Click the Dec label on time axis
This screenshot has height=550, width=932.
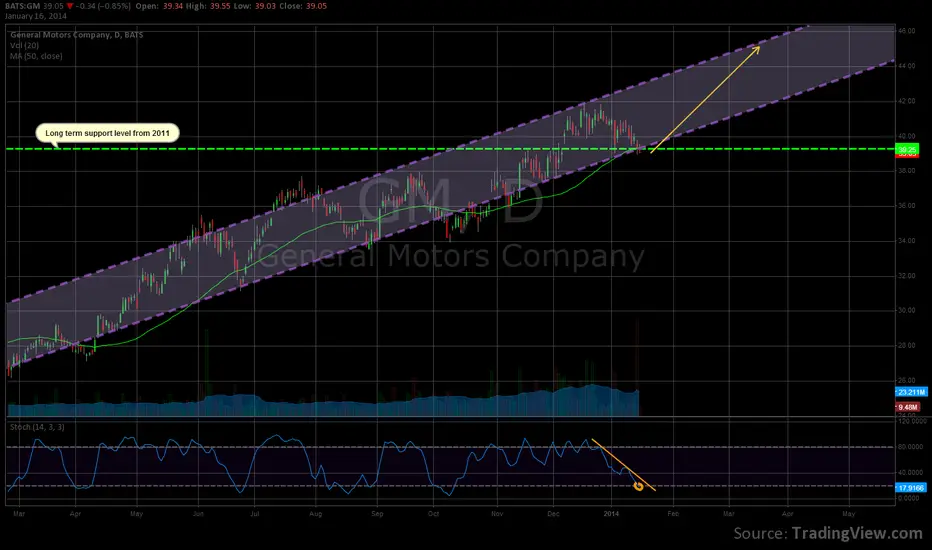553,514
